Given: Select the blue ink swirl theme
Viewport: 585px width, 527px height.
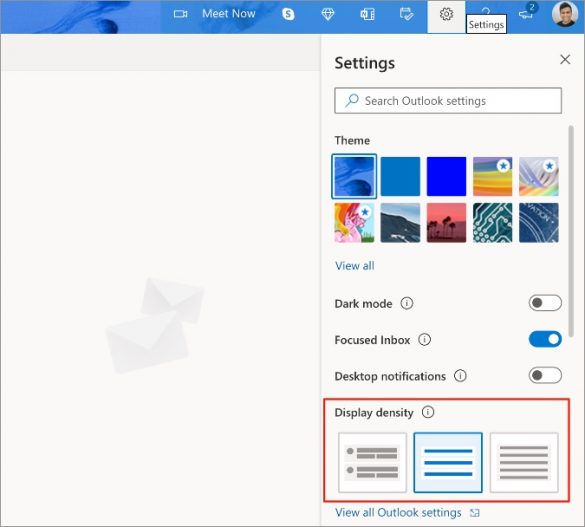Looking at the screenshot, I should point(354,176).
